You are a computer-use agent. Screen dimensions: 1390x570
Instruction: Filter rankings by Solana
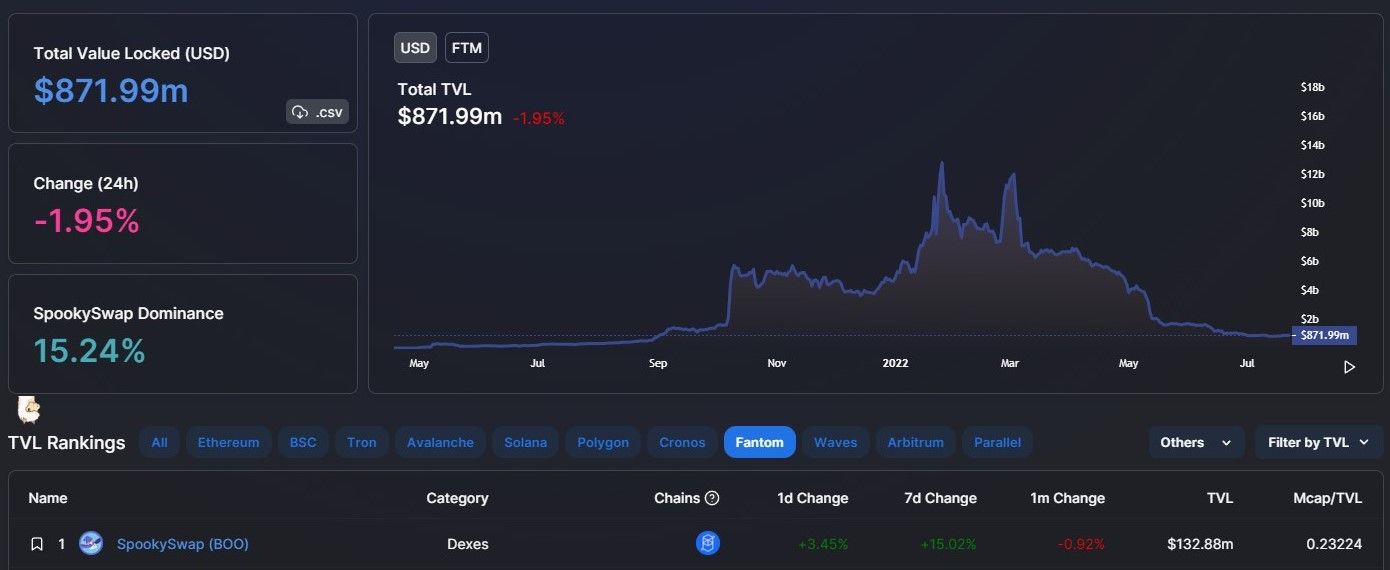(525, 442)
